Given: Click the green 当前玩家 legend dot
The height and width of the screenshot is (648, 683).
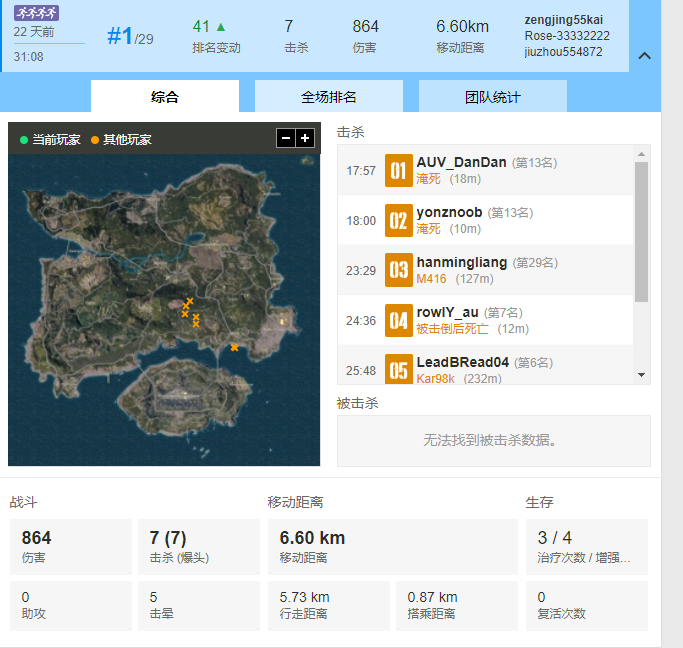Looking at the screenshot, I should (24, 140).
